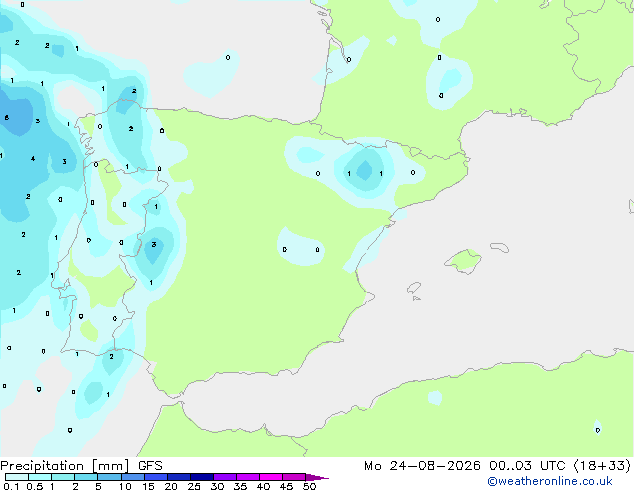Click the '10' legend scale label
The width and height of the screenshot is (634, 490).
coord(125,486)
